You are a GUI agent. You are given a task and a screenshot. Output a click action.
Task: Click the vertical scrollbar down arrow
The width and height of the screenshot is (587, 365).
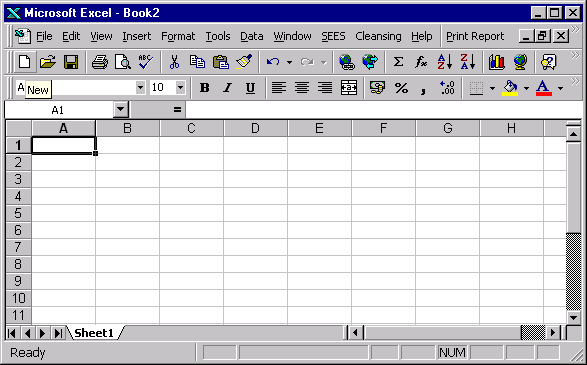point(573,317)
